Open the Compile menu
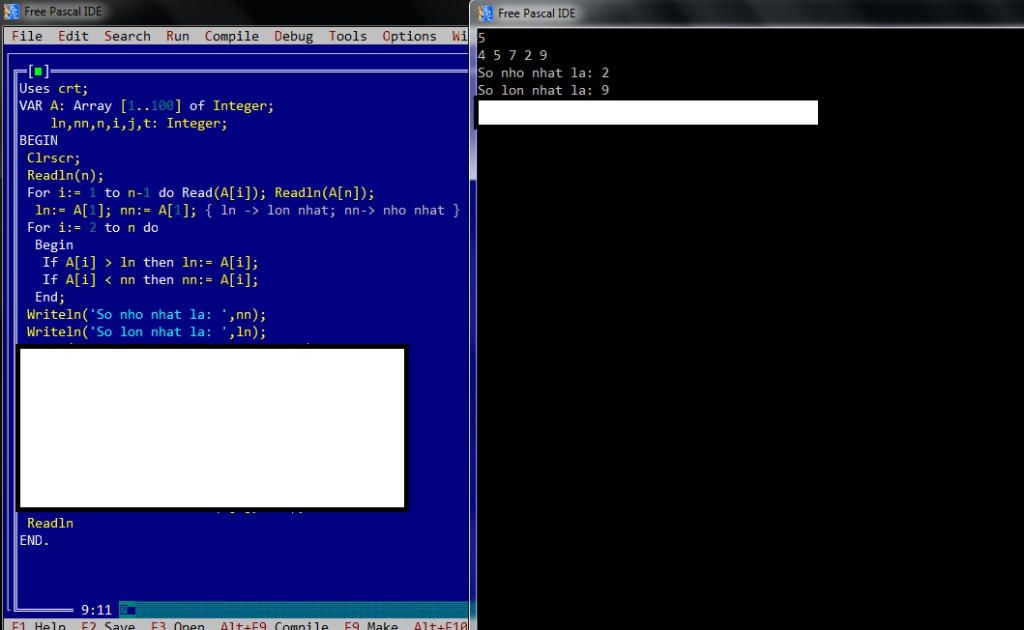This screenshot has width=1024, height=630. click(x=232, y=36)
